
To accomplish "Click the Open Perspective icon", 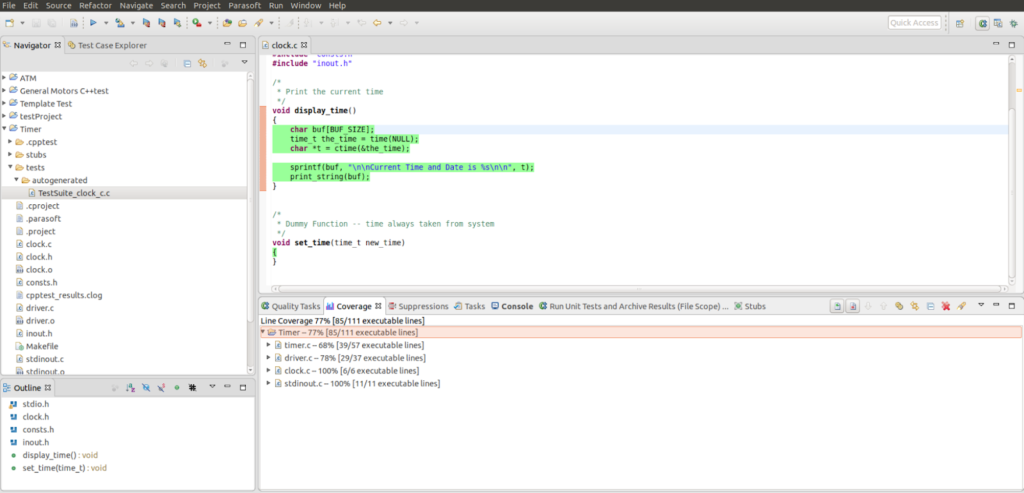I will click(960, 22).
